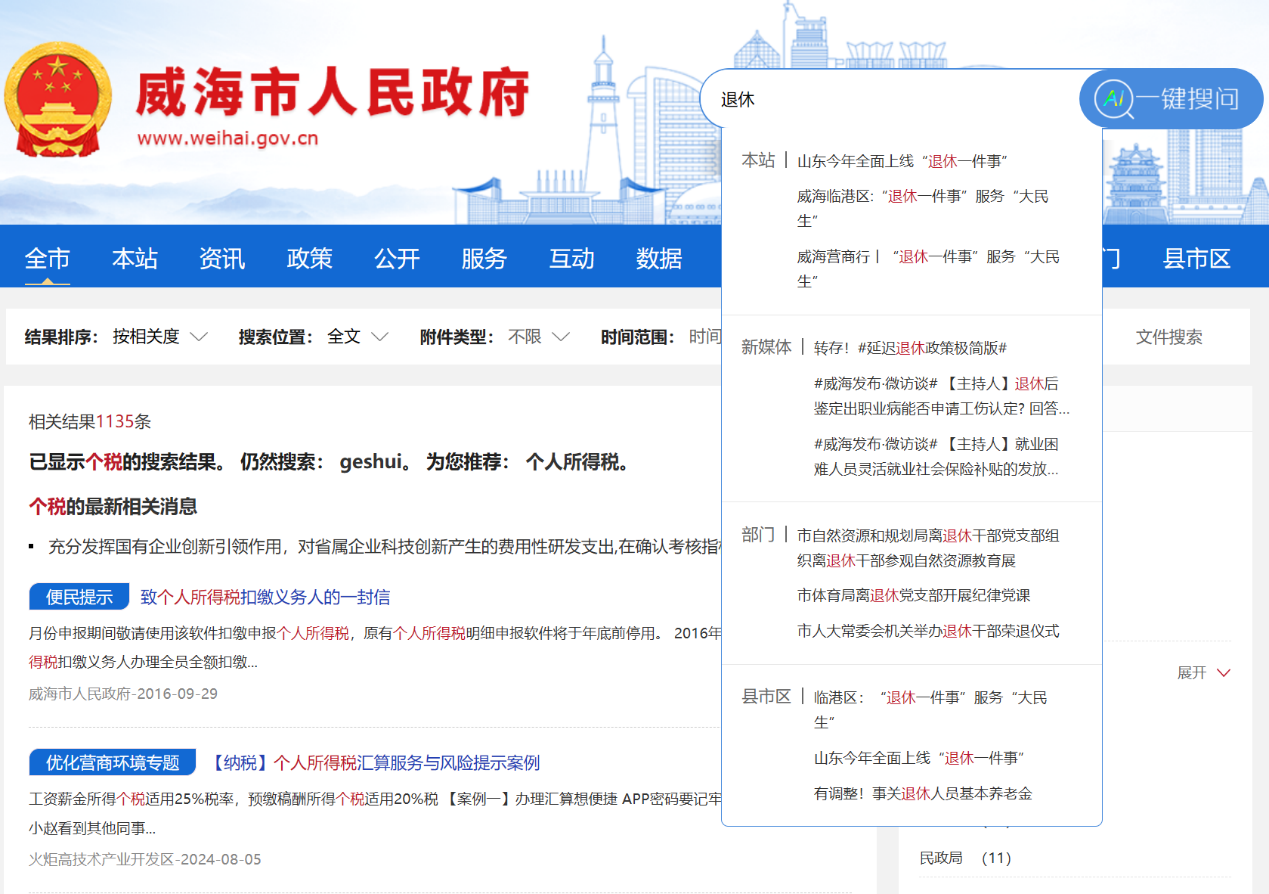Search instead for geshui
The height and width of the screenshot is (894, 1269).
(369, 463)
